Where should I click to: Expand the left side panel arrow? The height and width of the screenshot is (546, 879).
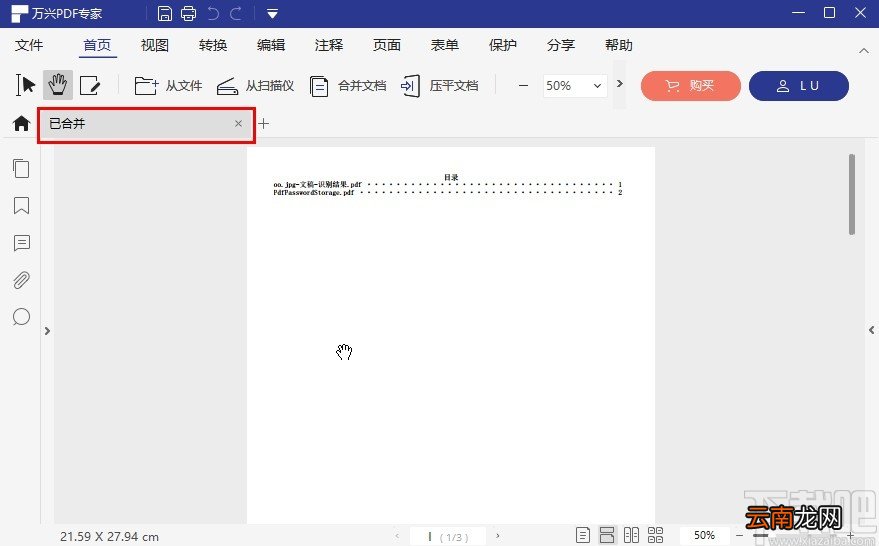point(48,331)
